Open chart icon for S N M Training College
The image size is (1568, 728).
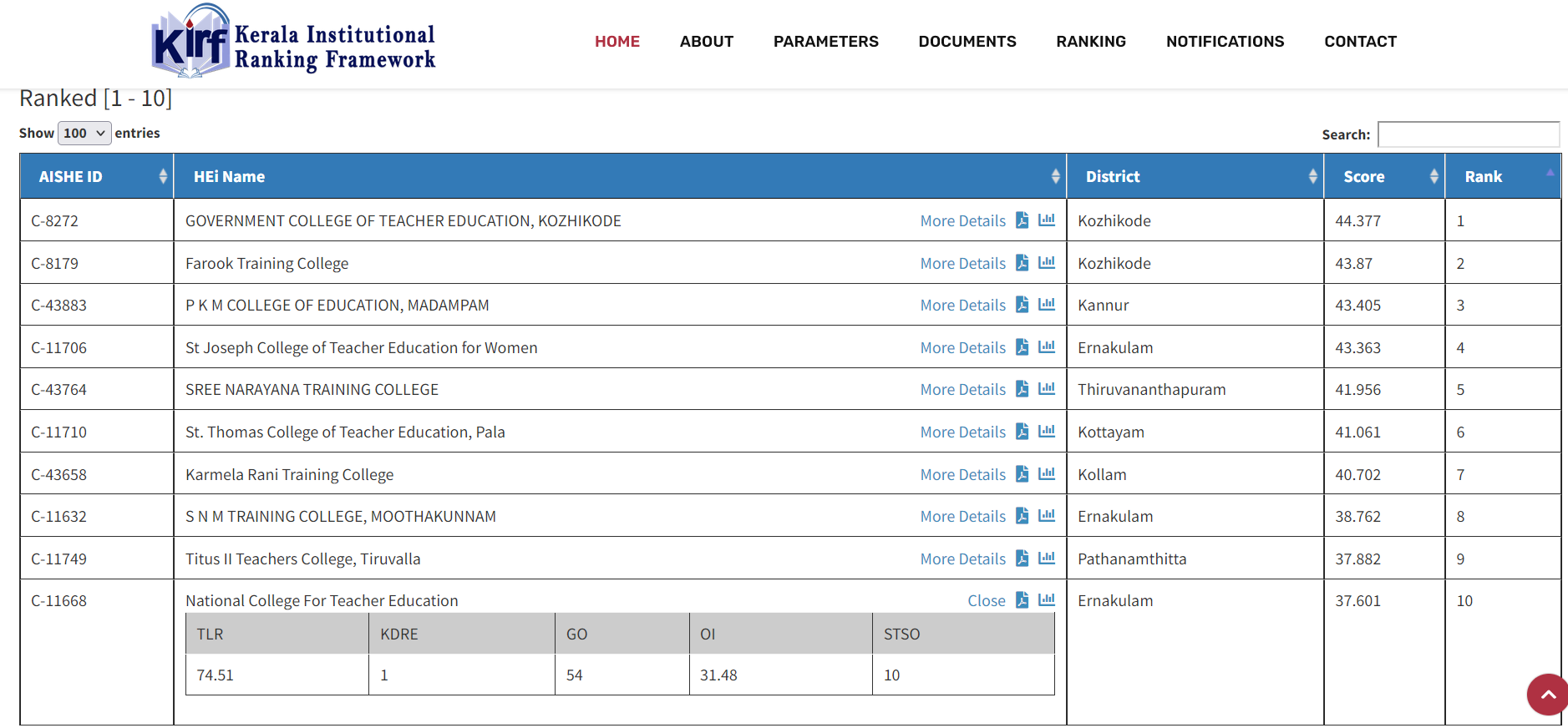tap(1047, 515)
